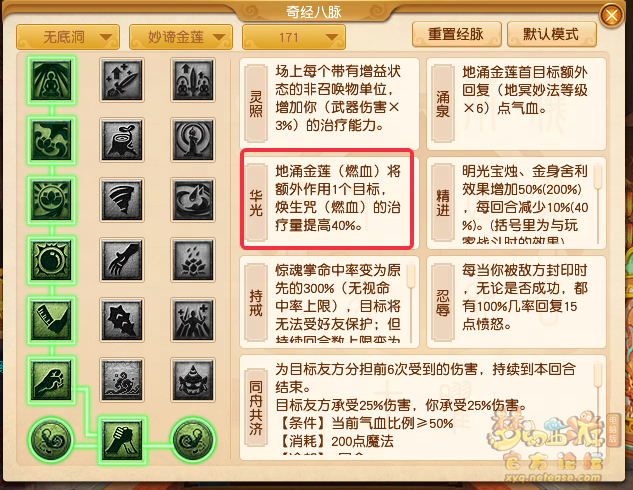Toggle the right round scorpion node
633x490 pixels.
[193, 440]
